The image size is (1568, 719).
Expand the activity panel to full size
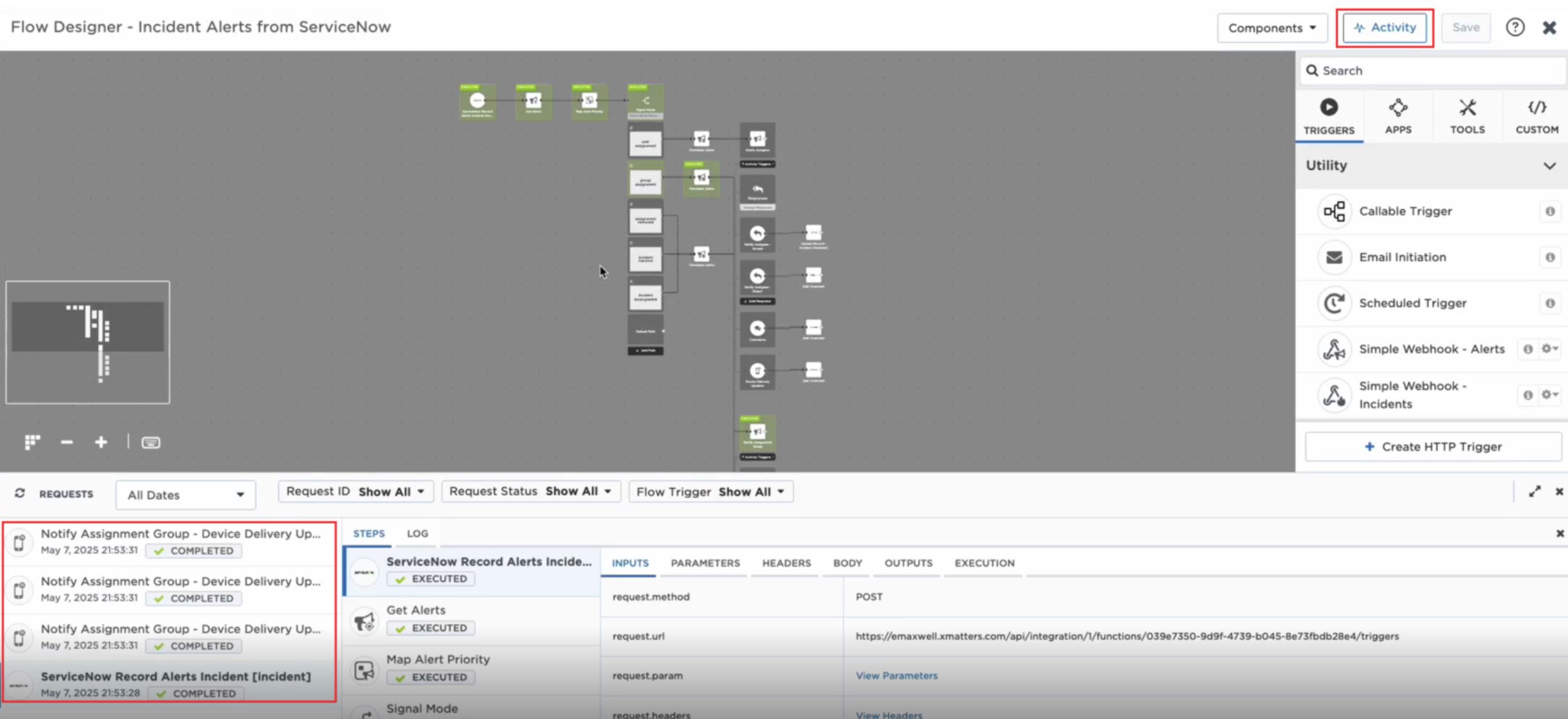(1535, 492)
